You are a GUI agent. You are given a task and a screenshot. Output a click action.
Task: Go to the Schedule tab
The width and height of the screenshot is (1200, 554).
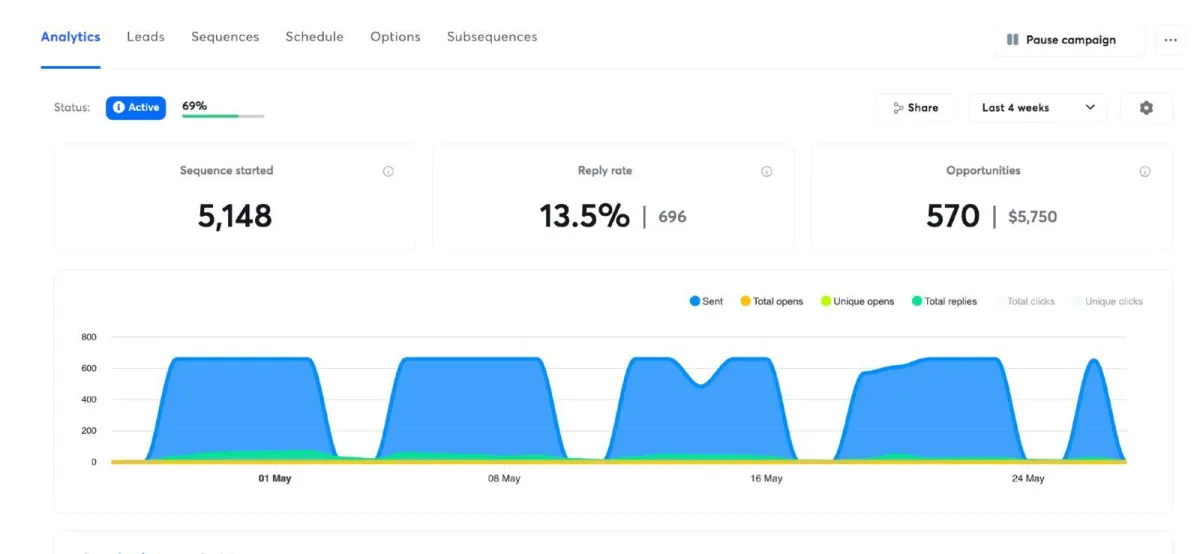click(x=314, y=37)
